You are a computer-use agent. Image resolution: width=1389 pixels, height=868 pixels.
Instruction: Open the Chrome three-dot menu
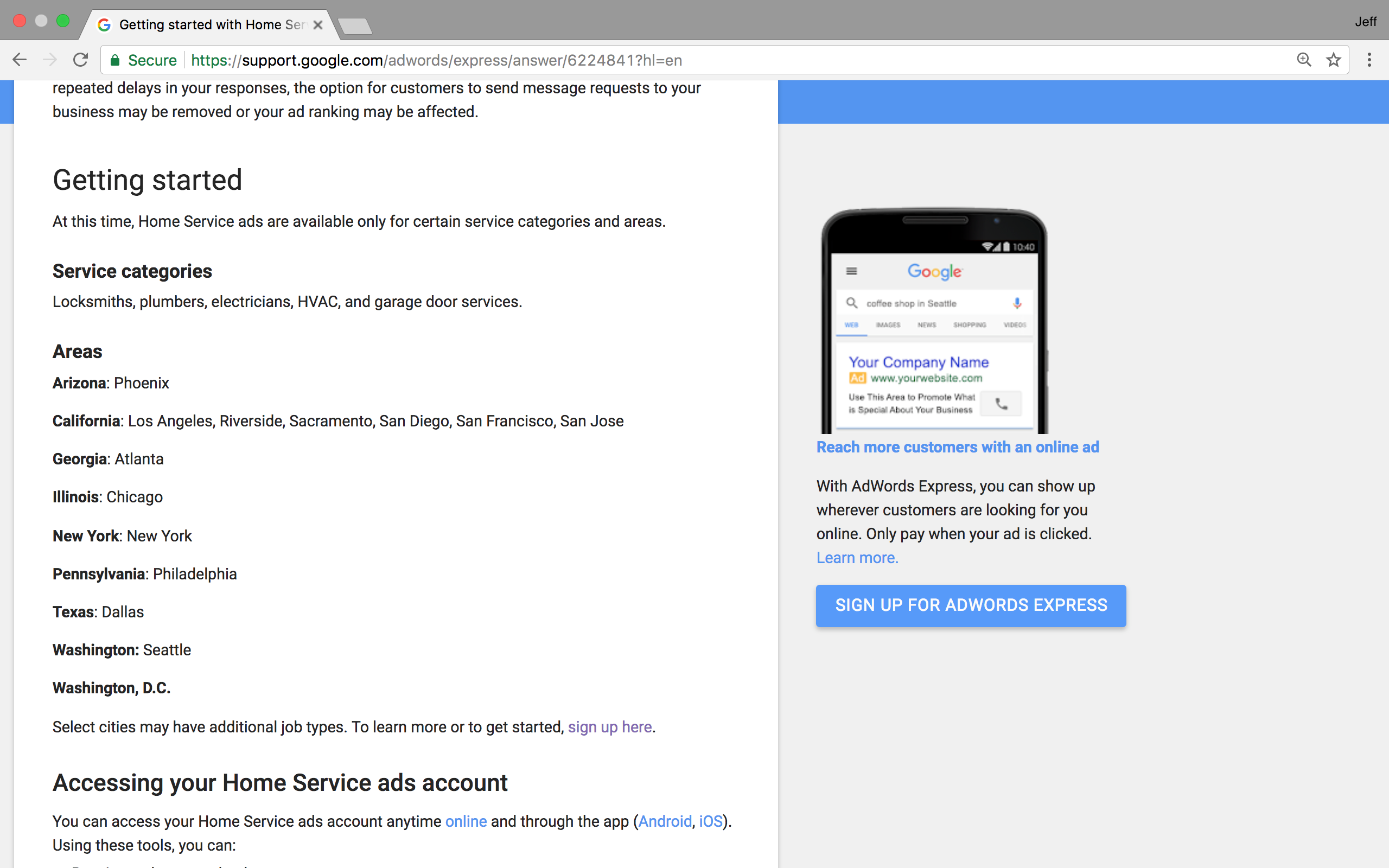coord(1369,60)
